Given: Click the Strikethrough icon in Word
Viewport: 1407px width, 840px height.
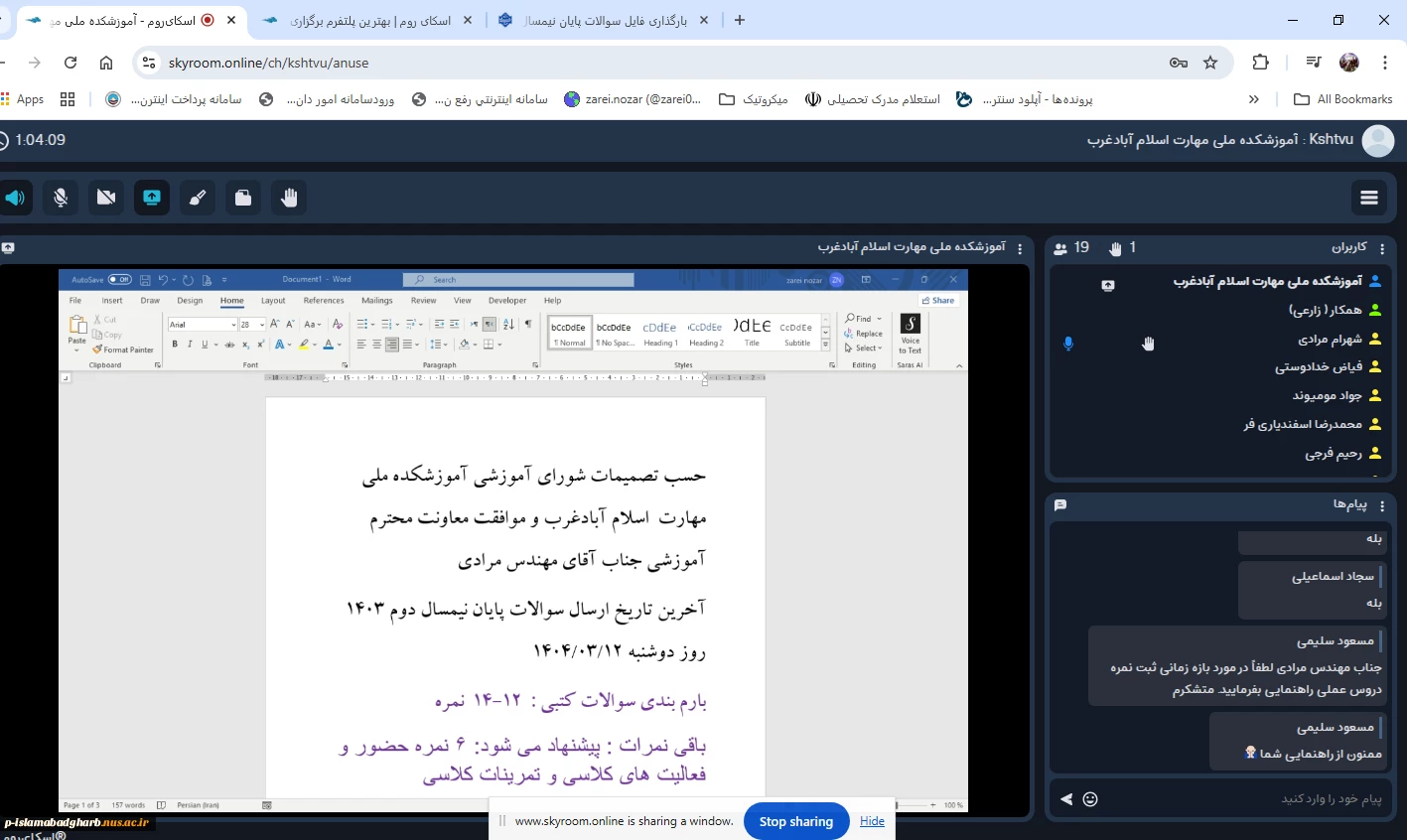Looking at the screenshot, I should point(229,345).
